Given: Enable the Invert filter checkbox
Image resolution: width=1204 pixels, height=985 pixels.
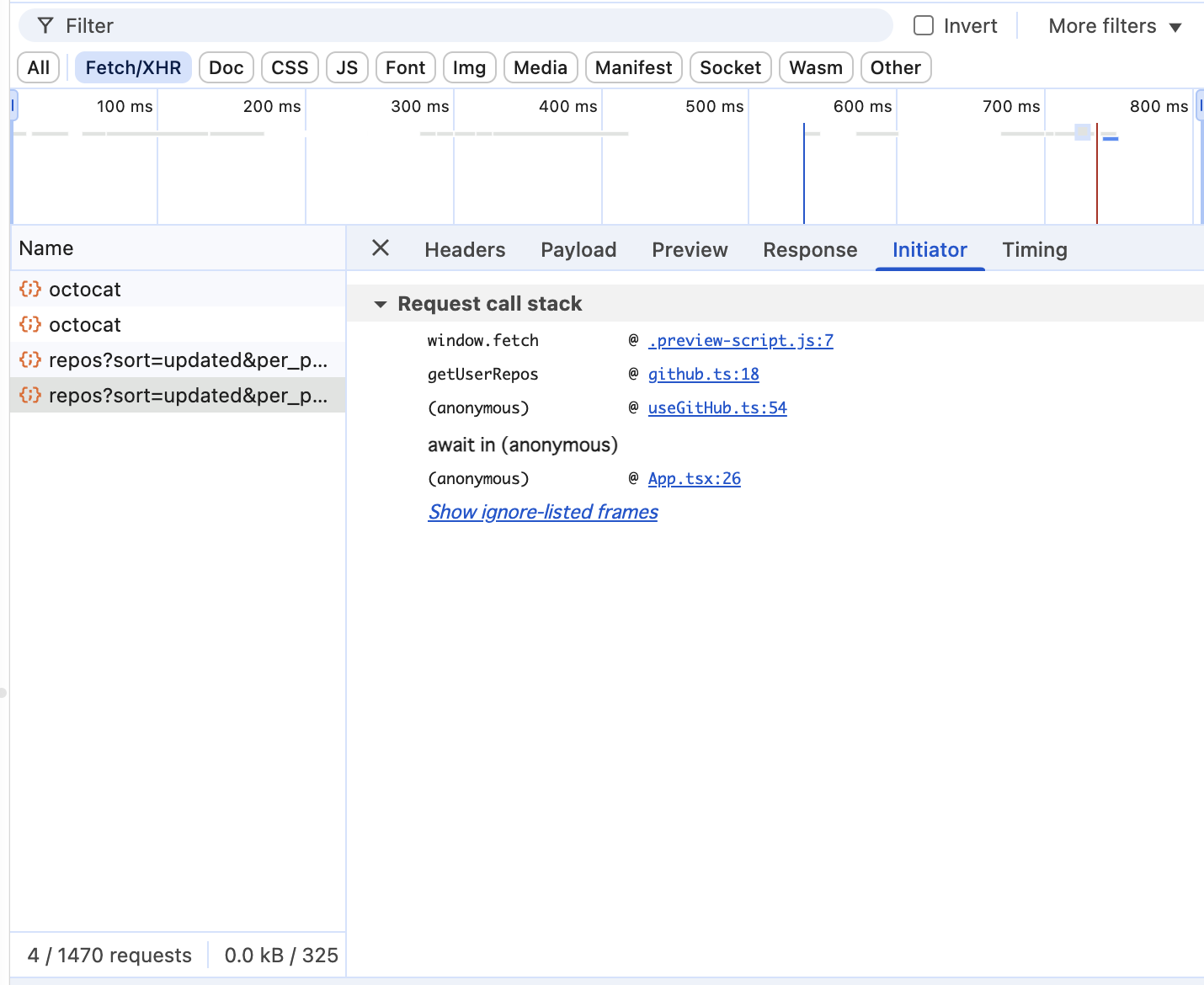Looking at the screenshot, I should (x=924, y=25).
